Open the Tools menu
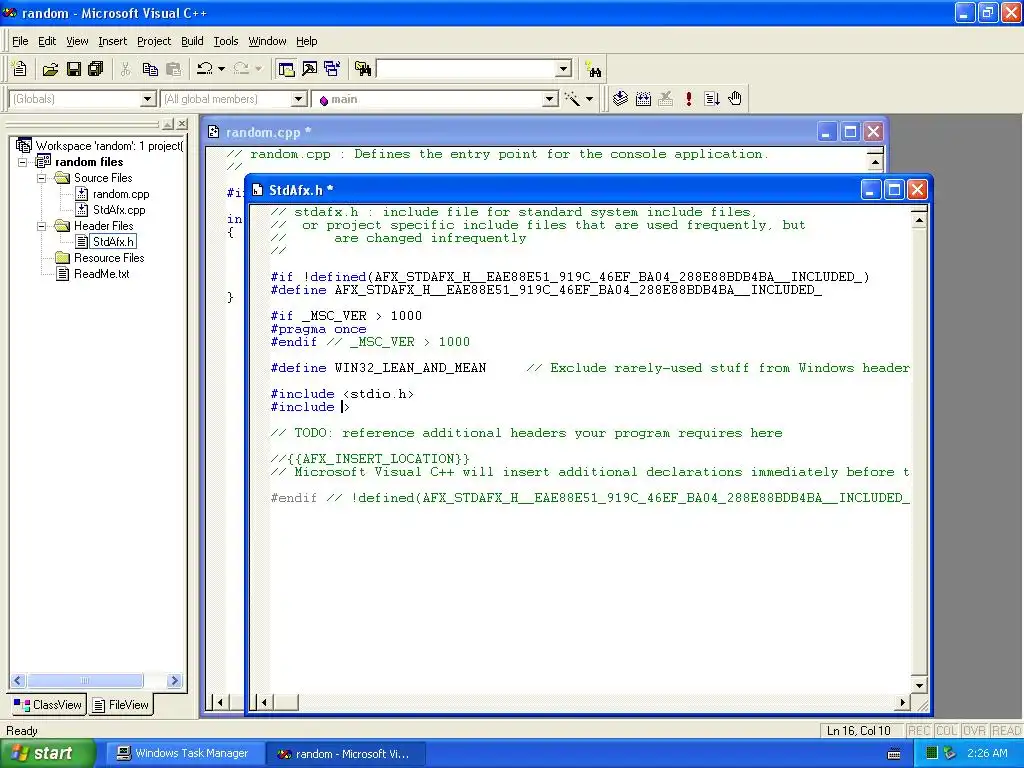The height and width of the screenshot is (768, 1024). click(x=226, y=41)
